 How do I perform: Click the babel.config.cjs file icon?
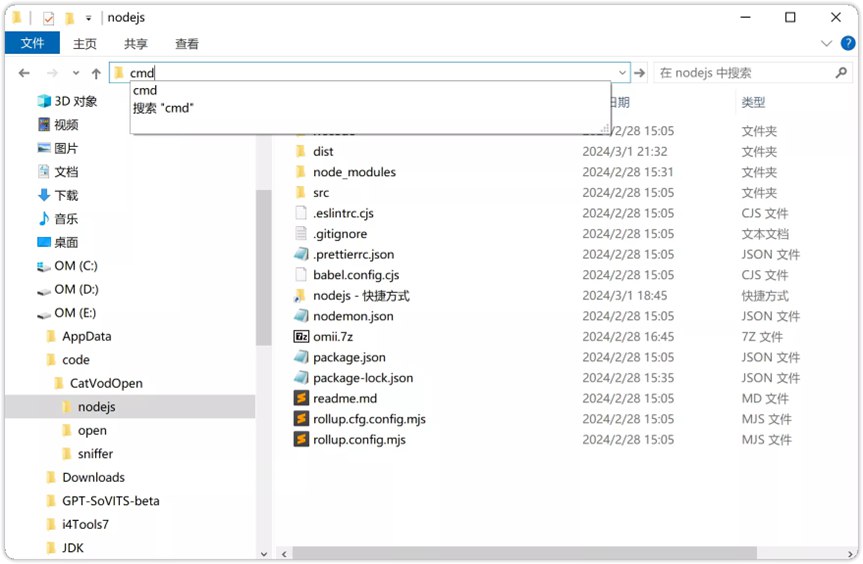click(x=301, y=275)
